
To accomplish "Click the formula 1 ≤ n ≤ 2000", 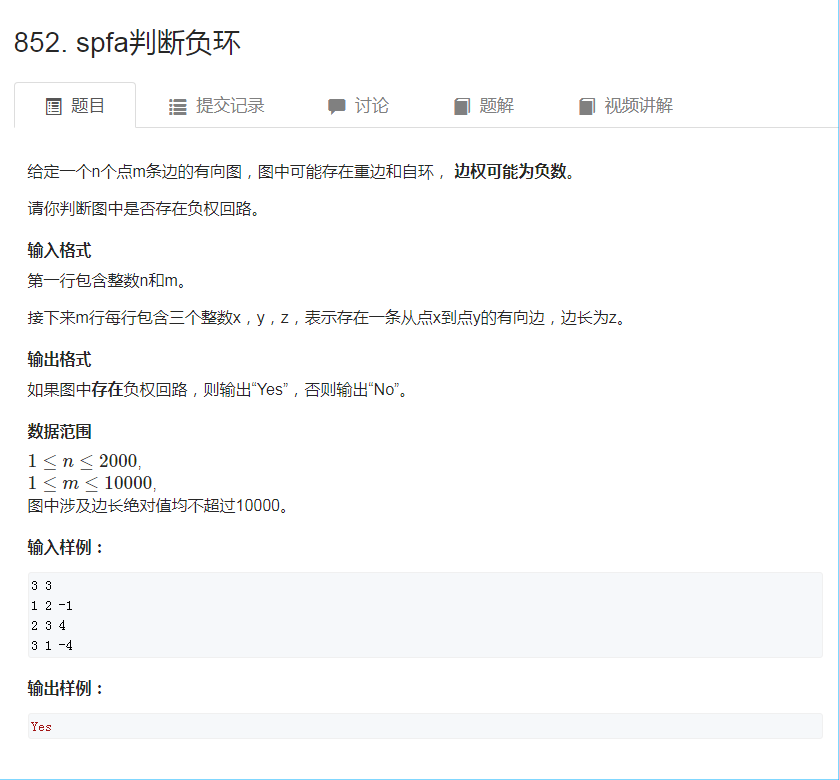I will point(82,461).
